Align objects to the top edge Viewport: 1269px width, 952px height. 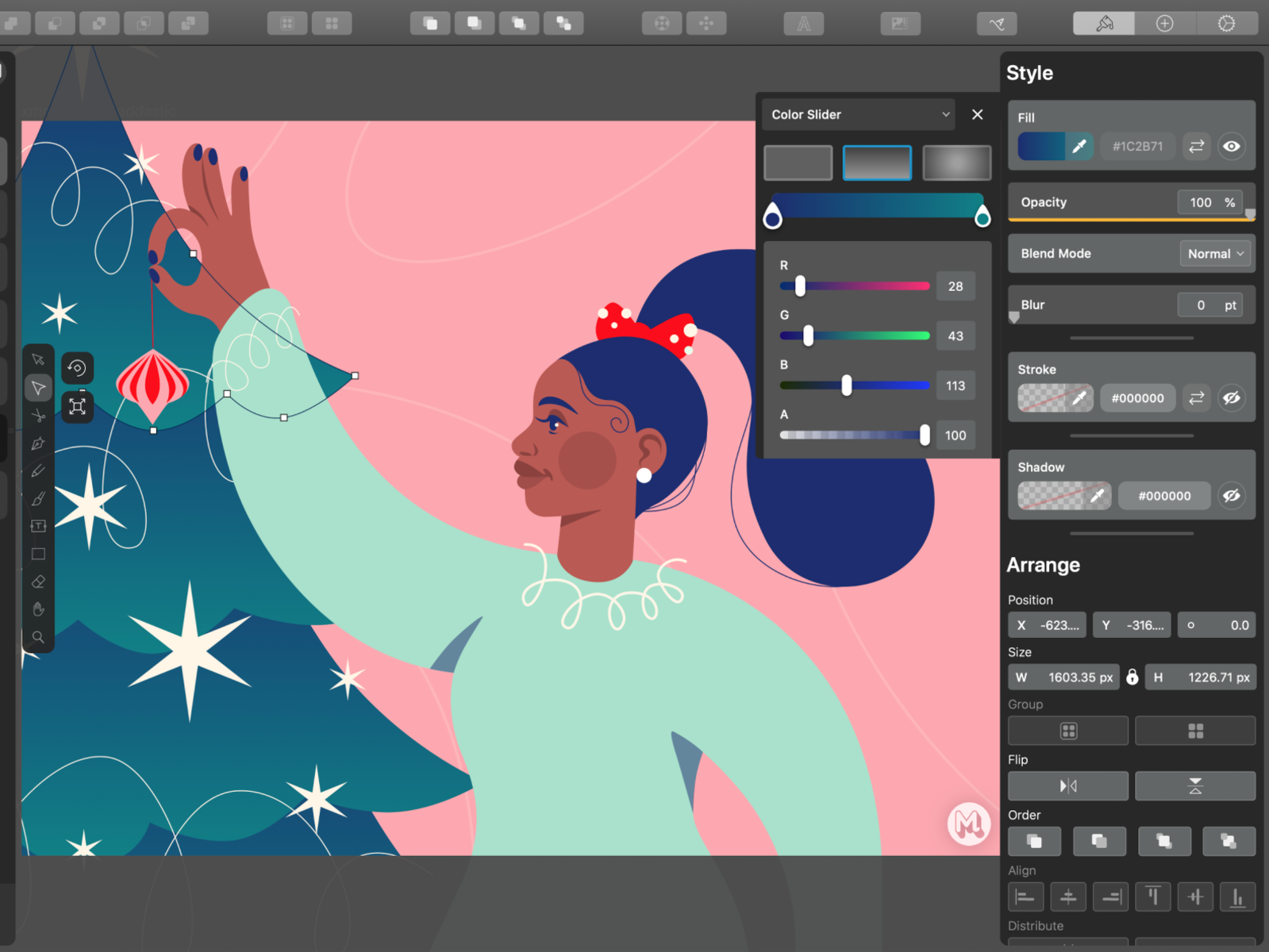[x=1153, y=897]
